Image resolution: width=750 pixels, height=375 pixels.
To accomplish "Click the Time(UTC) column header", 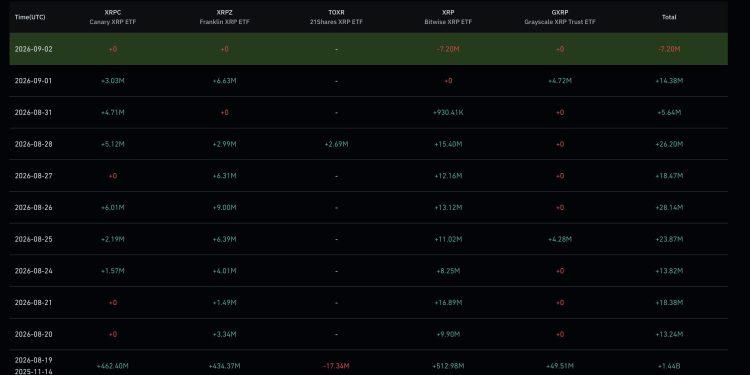I will pos(30,17).
